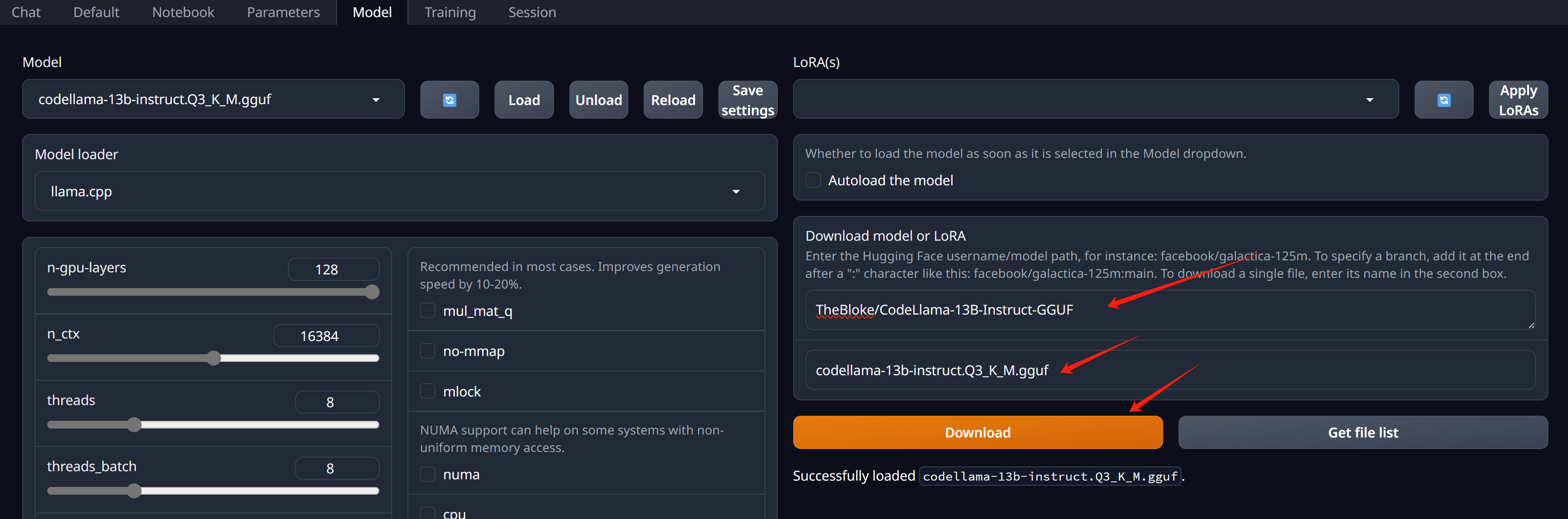Refresh the model list icon
This screenshot has height=519, width=1568.
pyautogui.click(x=449, y=100)
